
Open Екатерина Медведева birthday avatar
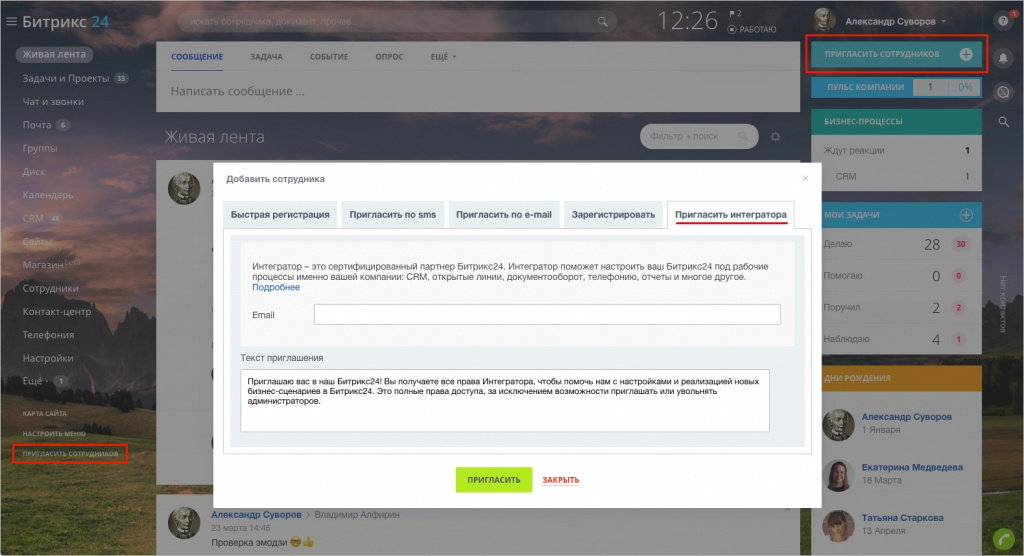[838, 474]
